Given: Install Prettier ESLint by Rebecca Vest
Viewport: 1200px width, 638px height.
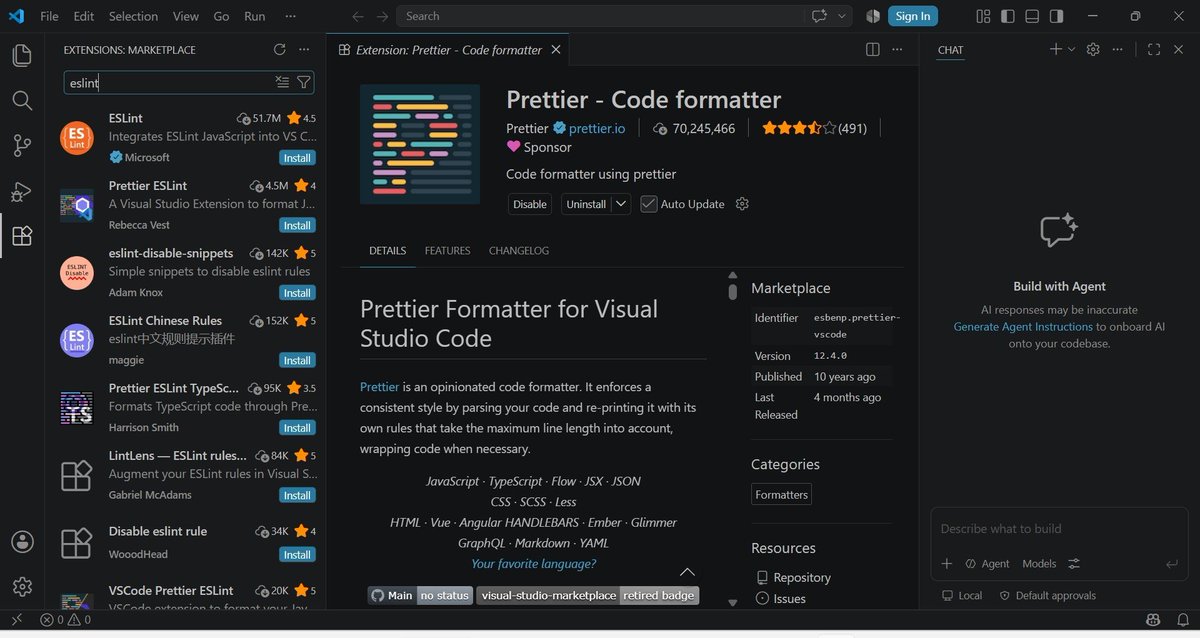Looking at the screenshot, I should pos(297,226).
